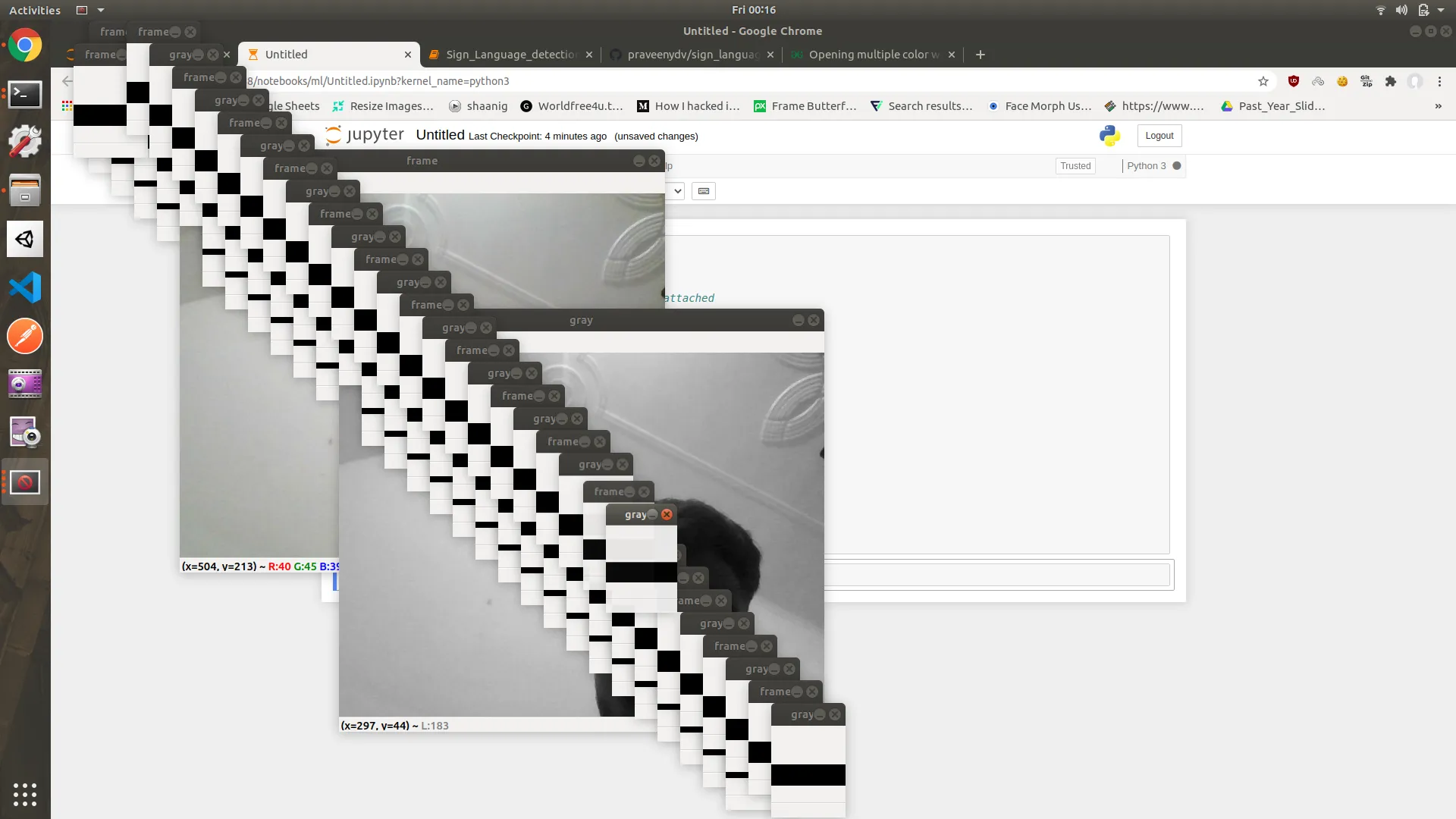Click the cookie extension icon
The image size is (1456, 819).
(x=1342, y=82)
